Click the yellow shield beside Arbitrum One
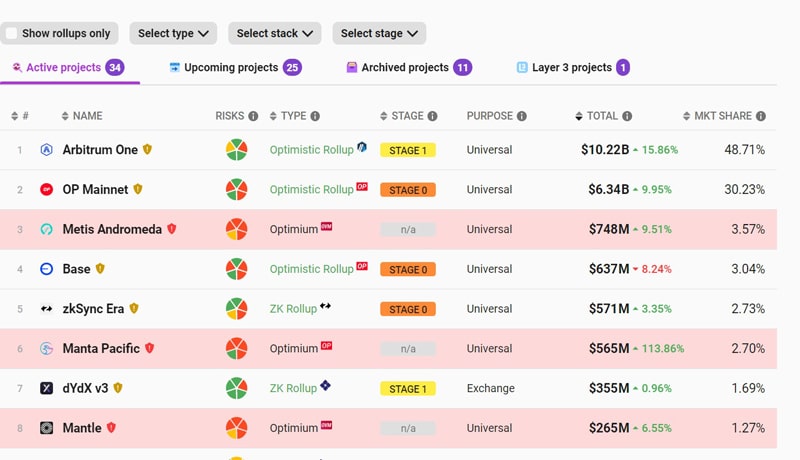 (147, 149)
